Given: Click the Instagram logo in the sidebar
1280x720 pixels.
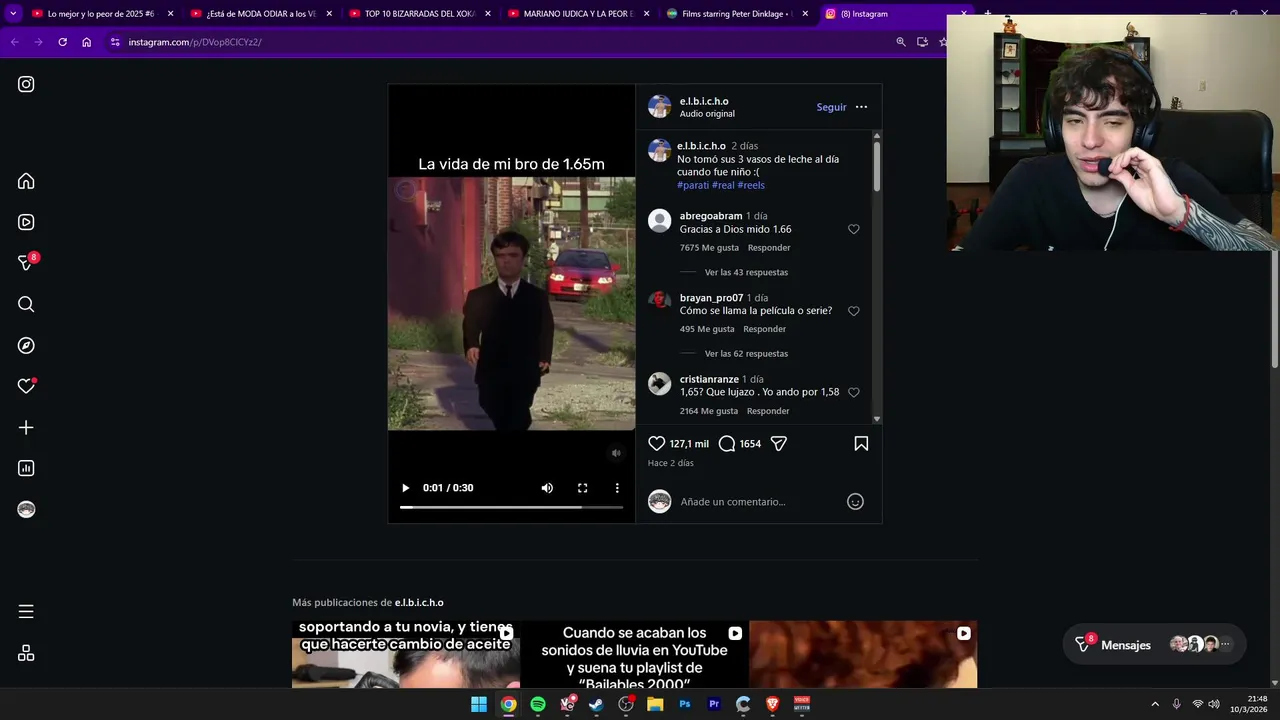Looking at the screenshot, I should pyautogui.click(x=26, y=84).
